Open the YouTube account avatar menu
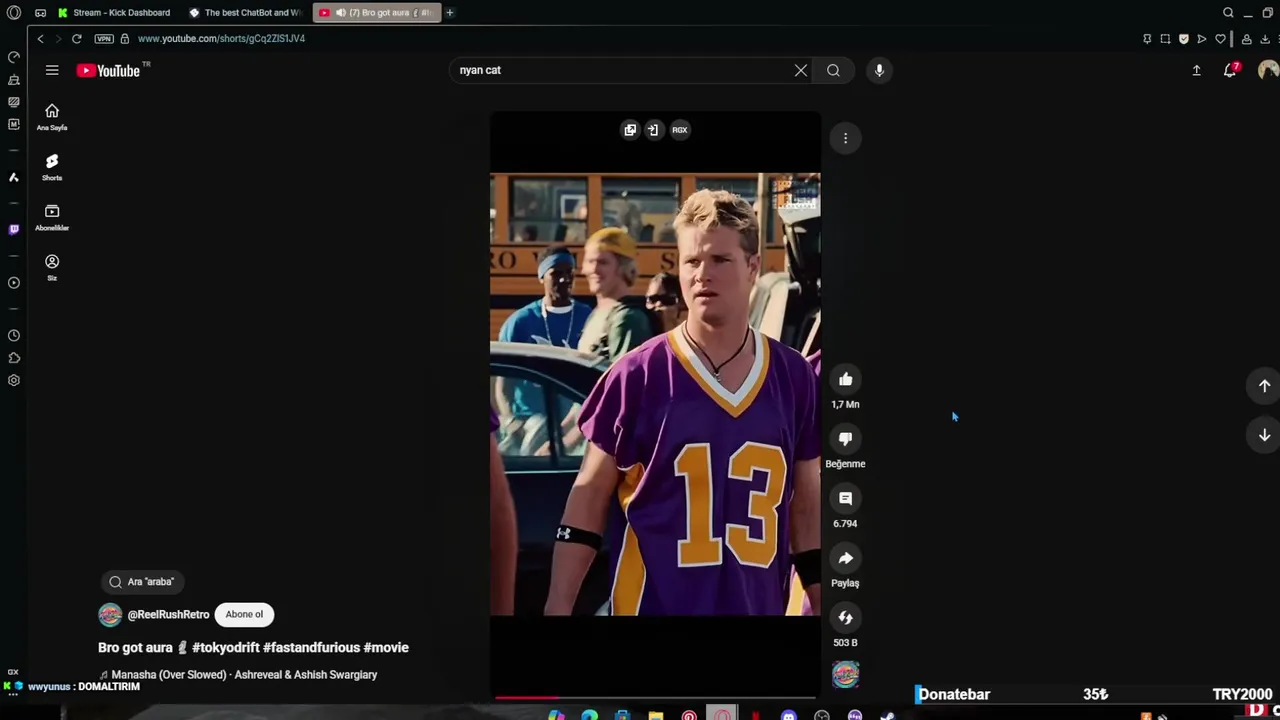This screenshot has width=1280, height=720. click(x=1268, y=70)
